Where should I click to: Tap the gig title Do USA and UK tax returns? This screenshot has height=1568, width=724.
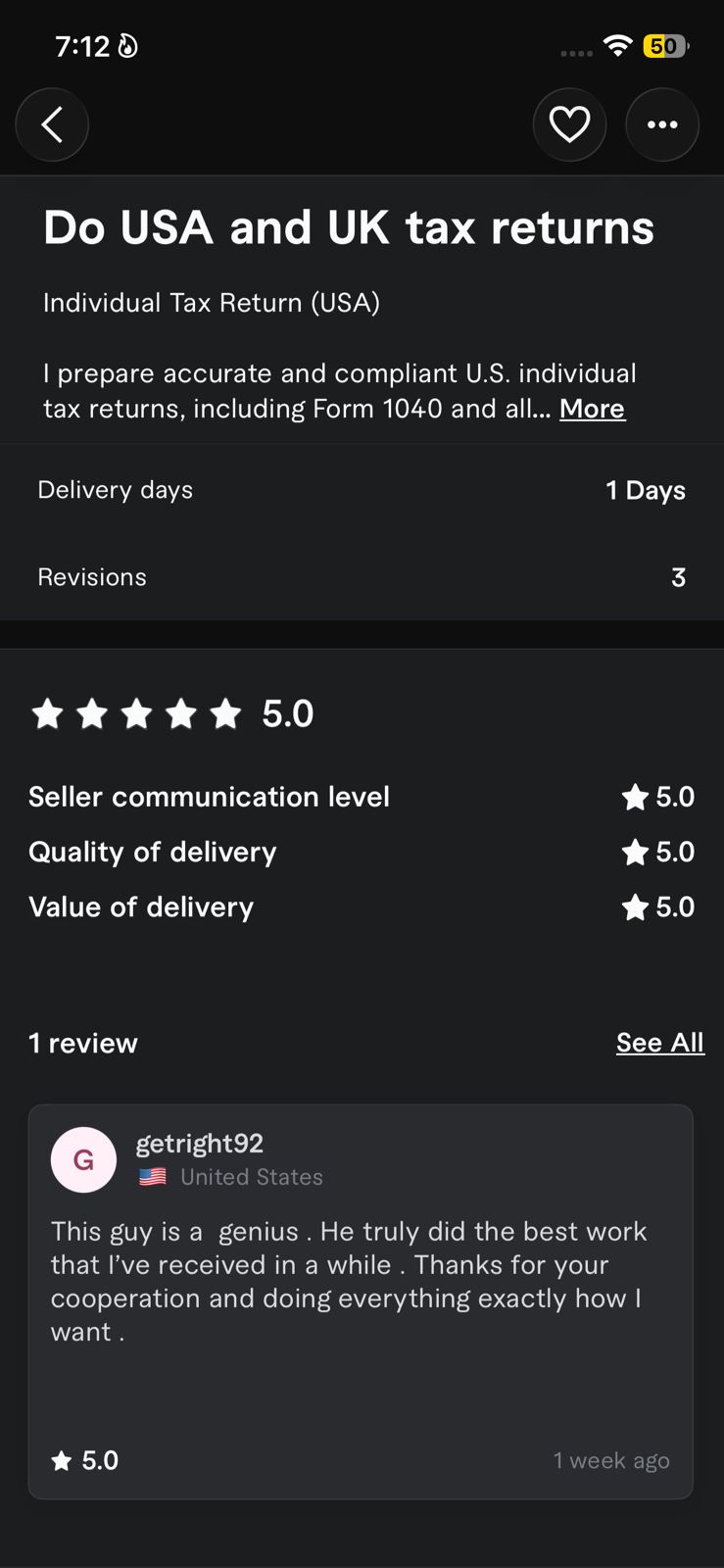349,227
